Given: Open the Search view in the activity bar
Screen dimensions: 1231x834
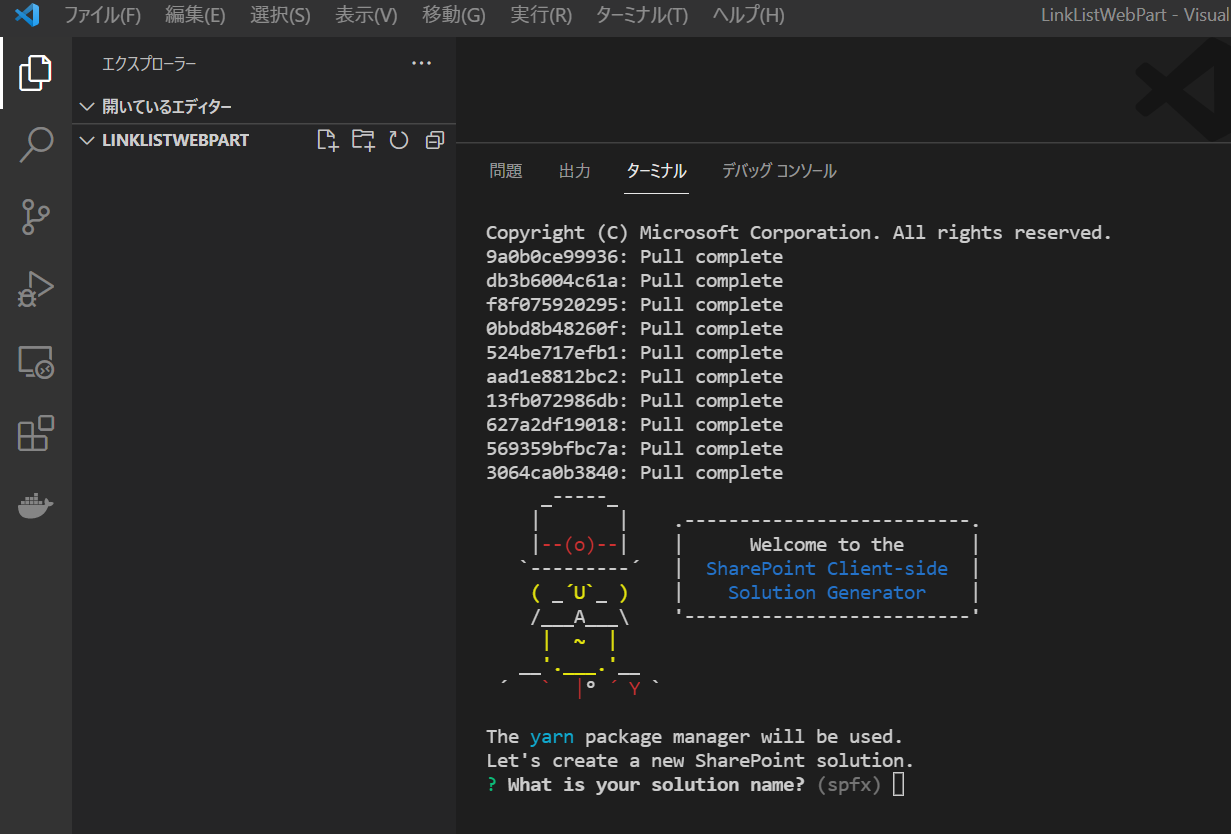Looking at the screenshot, I should 36,145.
